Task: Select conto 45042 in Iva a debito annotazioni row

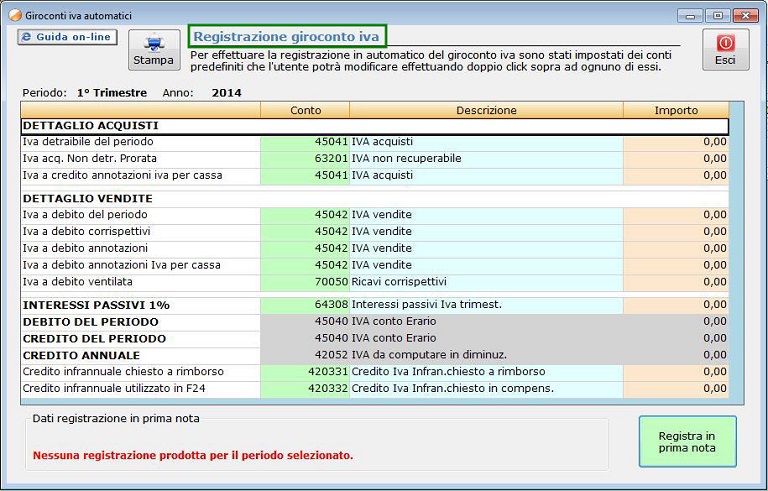Action: 305,248
